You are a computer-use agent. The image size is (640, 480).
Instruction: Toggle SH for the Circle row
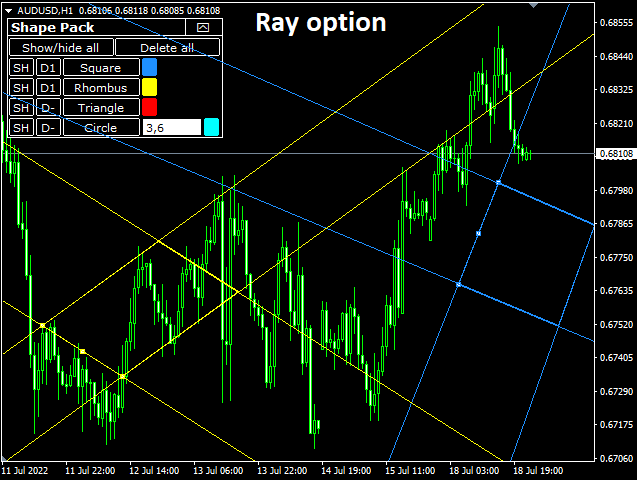point(21,127)
